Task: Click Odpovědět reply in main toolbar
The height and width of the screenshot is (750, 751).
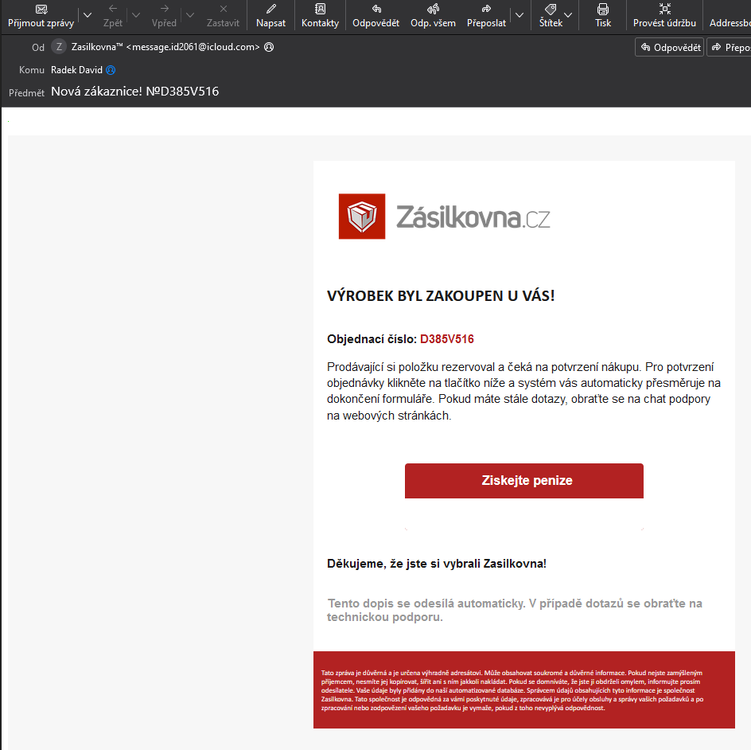Action: (376, 16)
